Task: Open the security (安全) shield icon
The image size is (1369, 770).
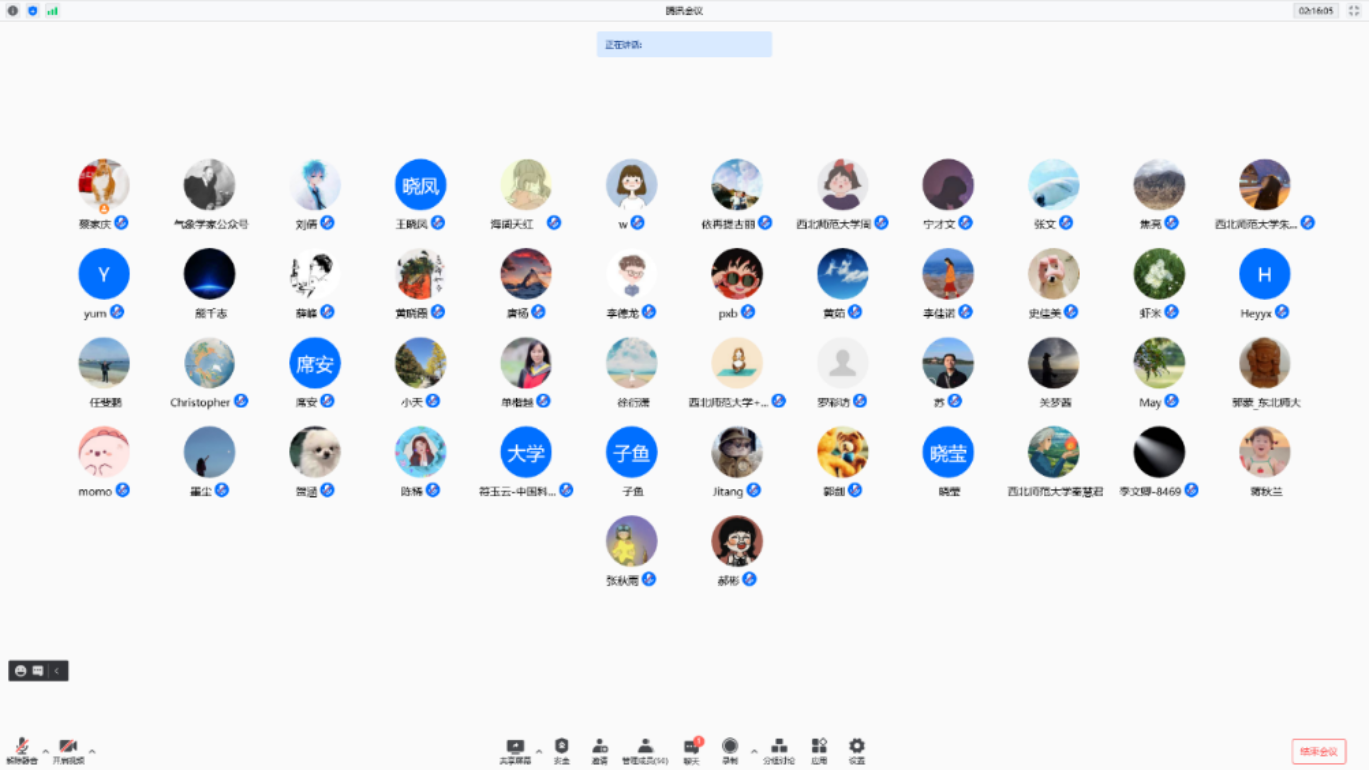Action: pos(562,750)
